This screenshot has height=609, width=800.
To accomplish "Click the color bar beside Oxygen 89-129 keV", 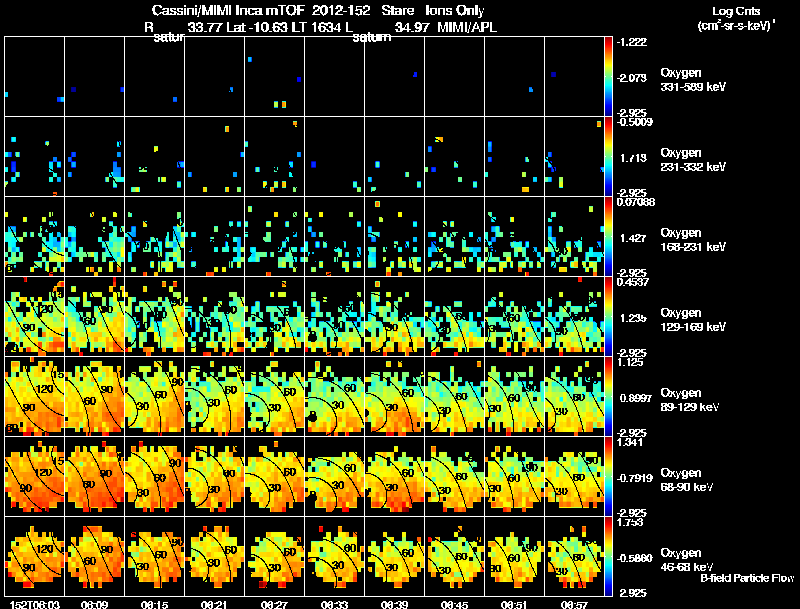I will (x=608, y=396).
